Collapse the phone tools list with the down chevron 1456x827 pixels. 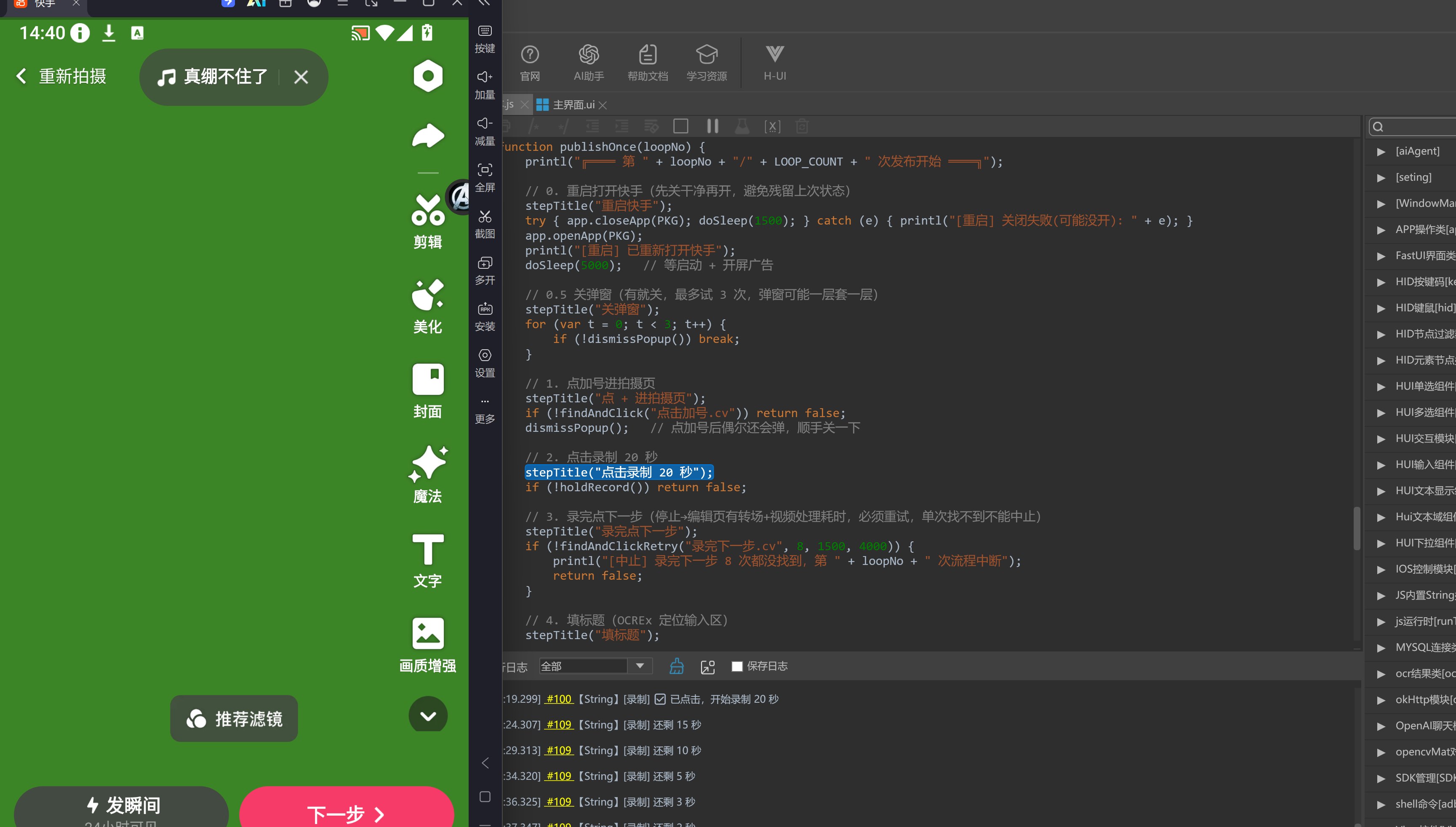428,715
